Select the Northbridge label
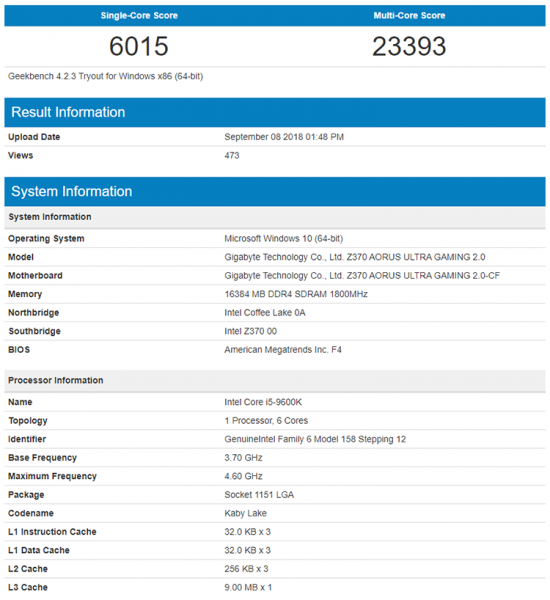The width and height of the screenshot is (550, 600). coord(34,313)
